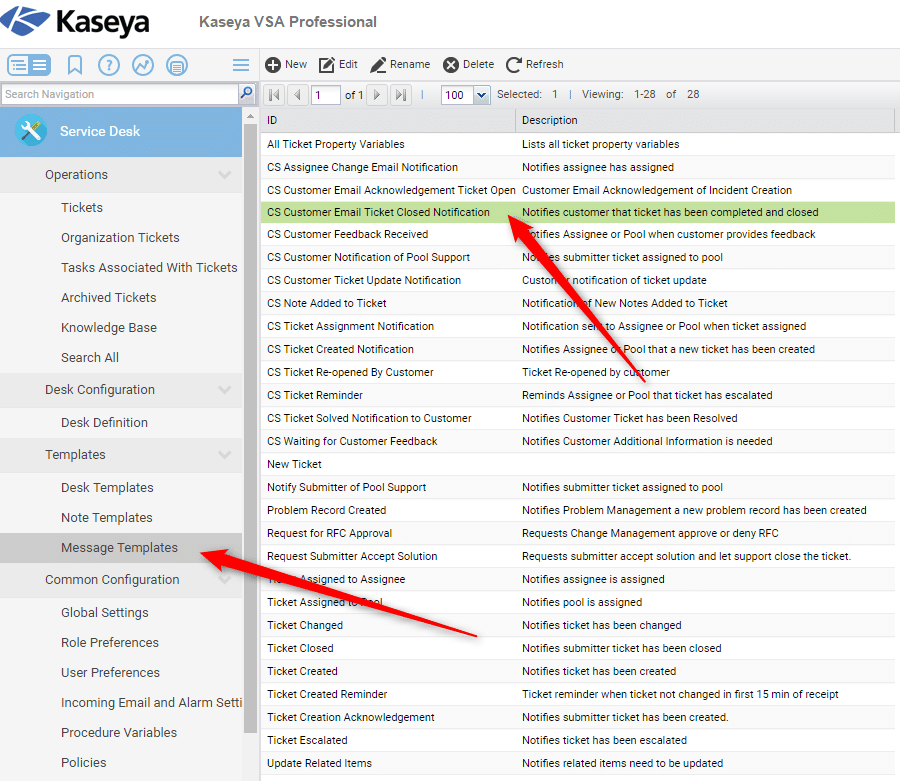This screenshot has height=781, width=900.
Task: Open Search All
Action: [90, 358]
